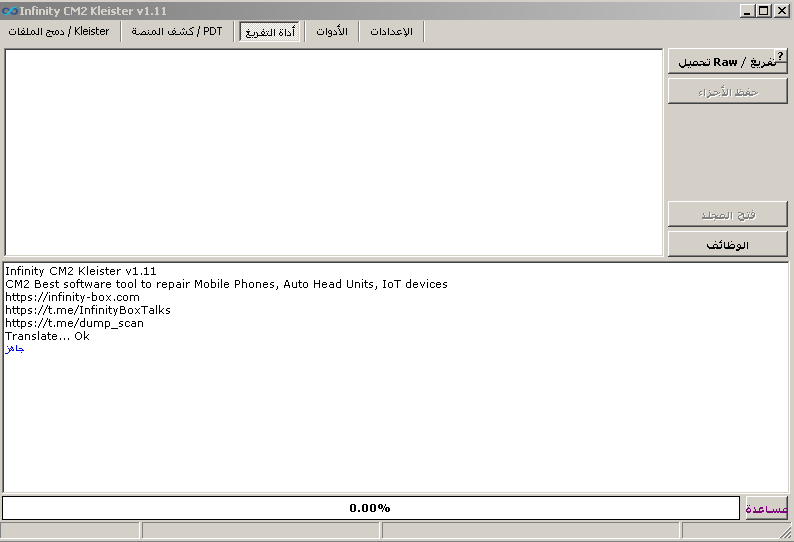
Task: Click the question mark help icon
Action: pos(780,57)
